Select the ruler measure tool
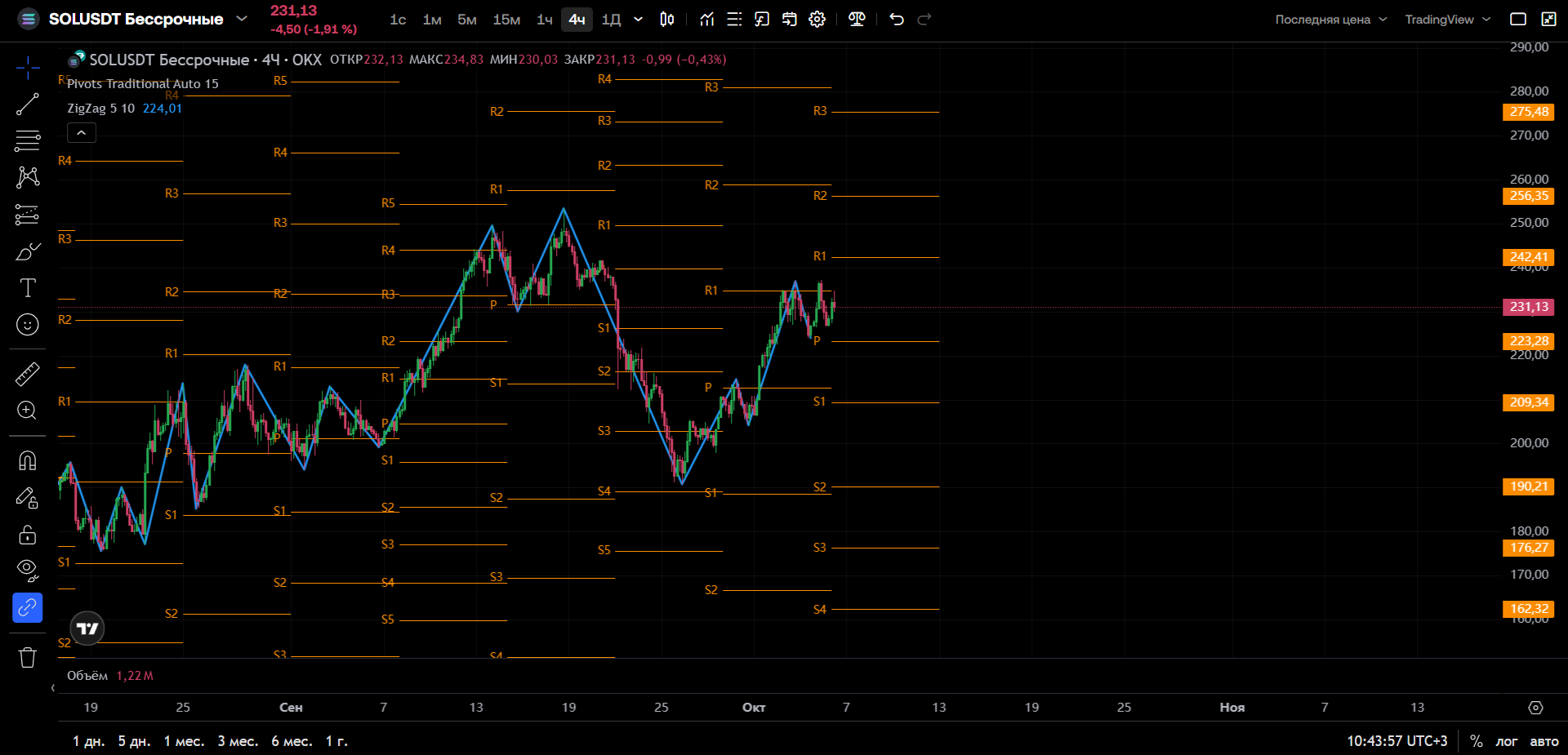Viewport: 1568px width, 755px height. (x=28, y=374)
